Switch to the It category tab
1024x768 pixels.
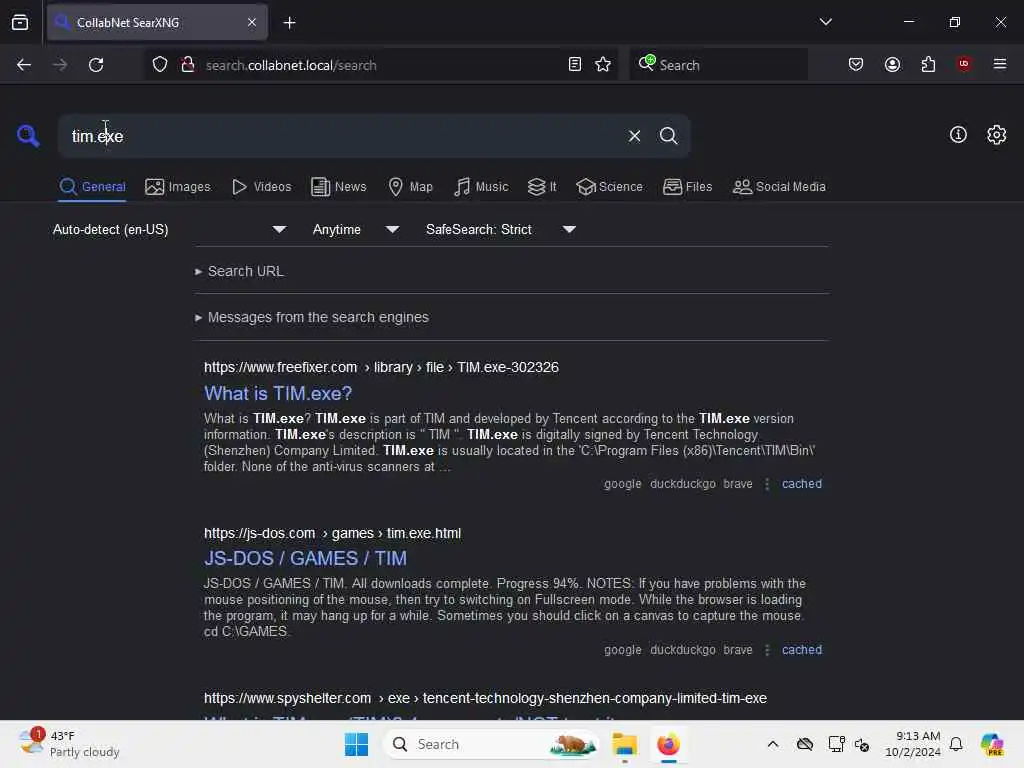pyautogui.click(x=542, y=187)
